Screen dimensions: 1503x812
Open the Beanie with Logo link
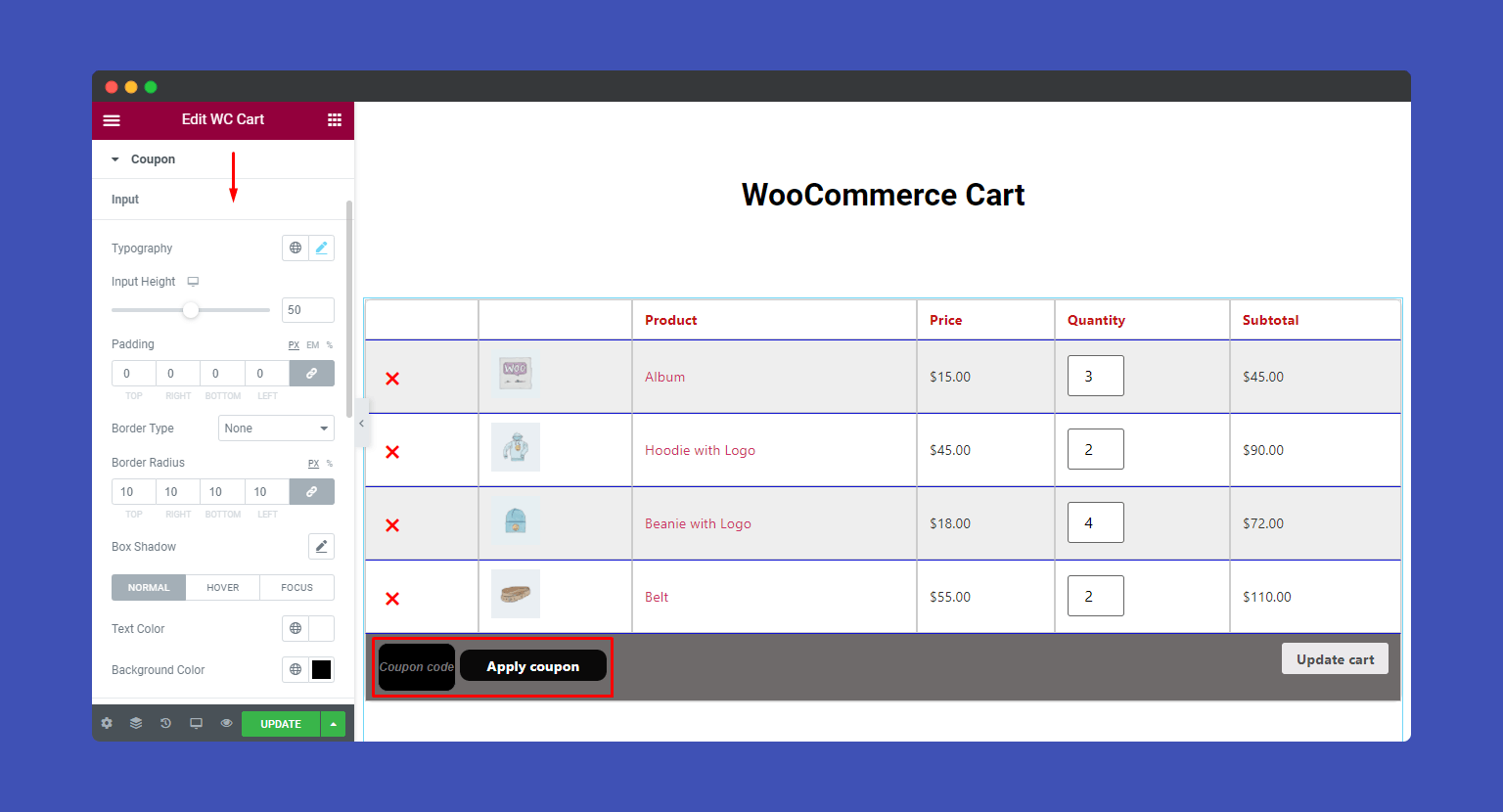(x=698, y=523)
